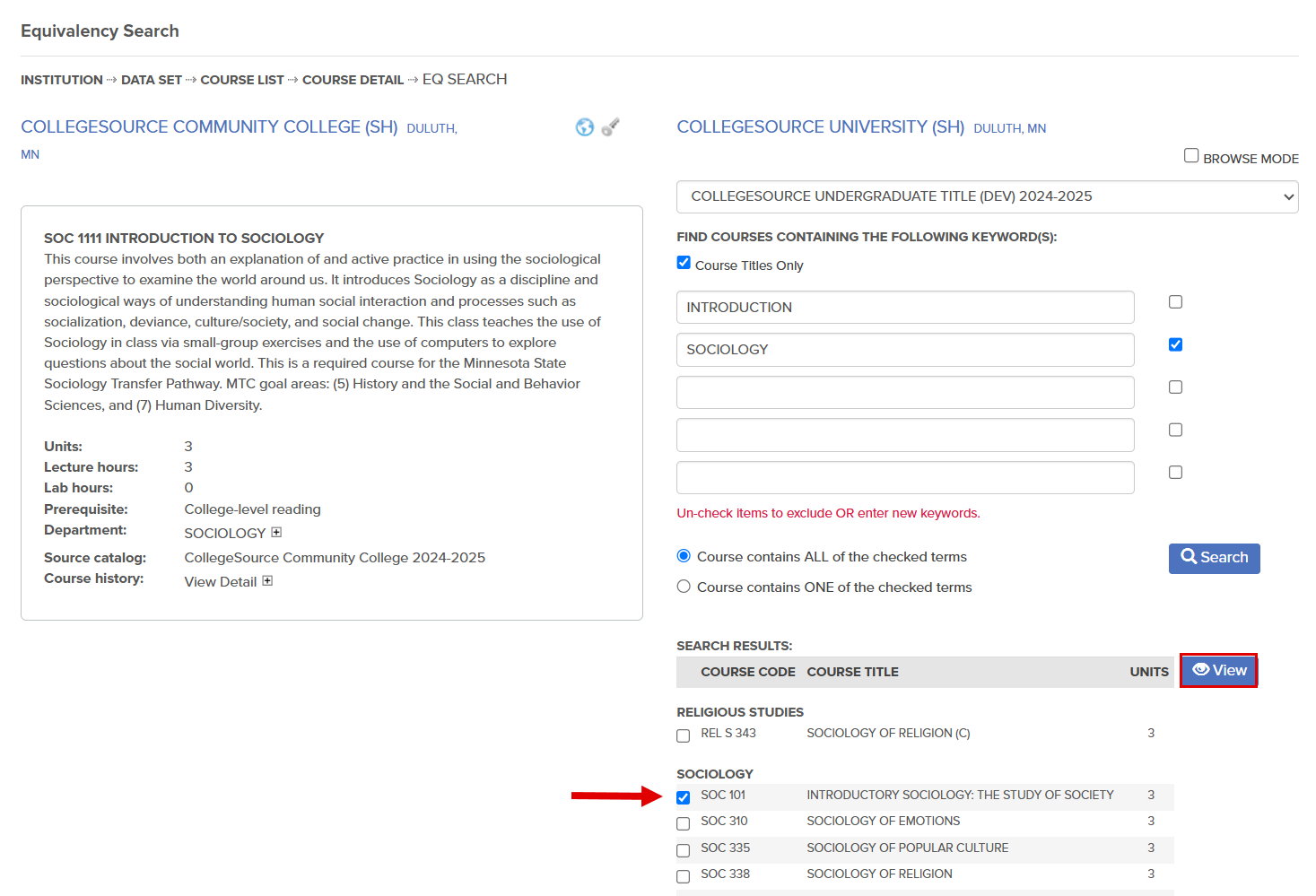This screenshot has width=1316, height=896.
Task: Click the View button with eye icon
Action: coord(1218,671)
